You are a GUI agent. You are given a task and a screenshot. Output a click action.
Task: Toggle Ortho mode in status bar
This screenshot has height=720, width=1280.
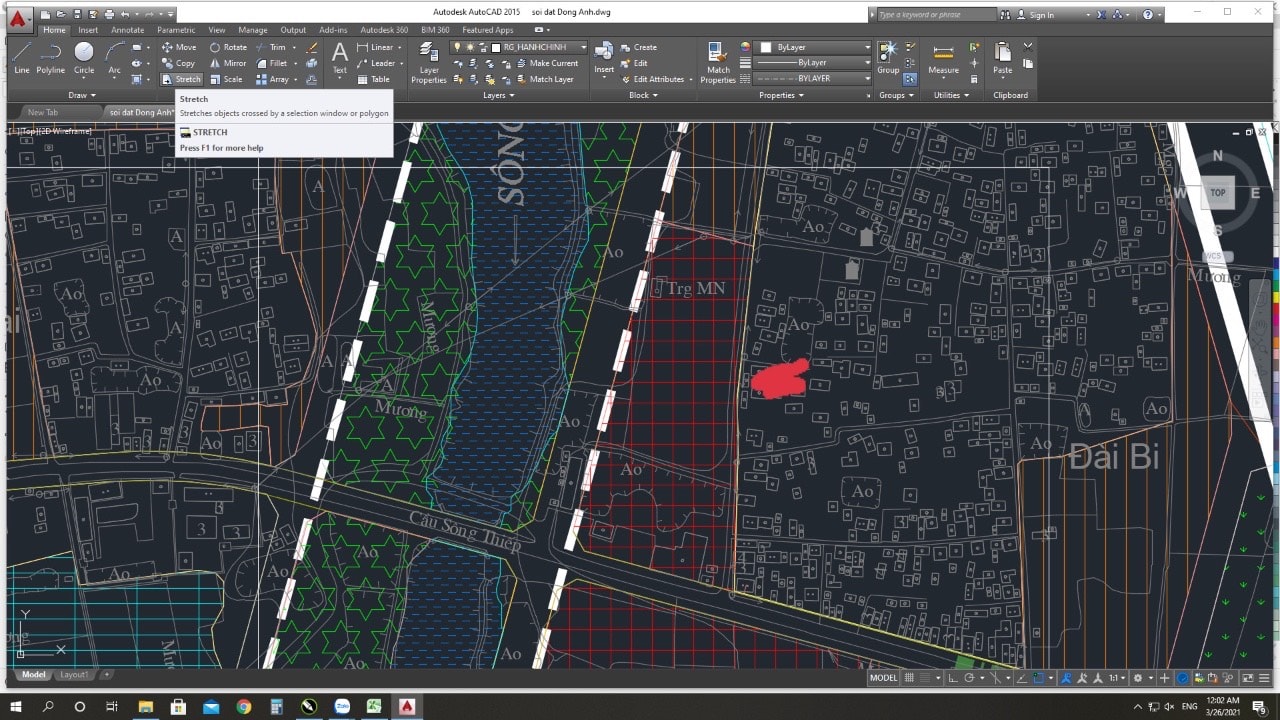point(954,678)
